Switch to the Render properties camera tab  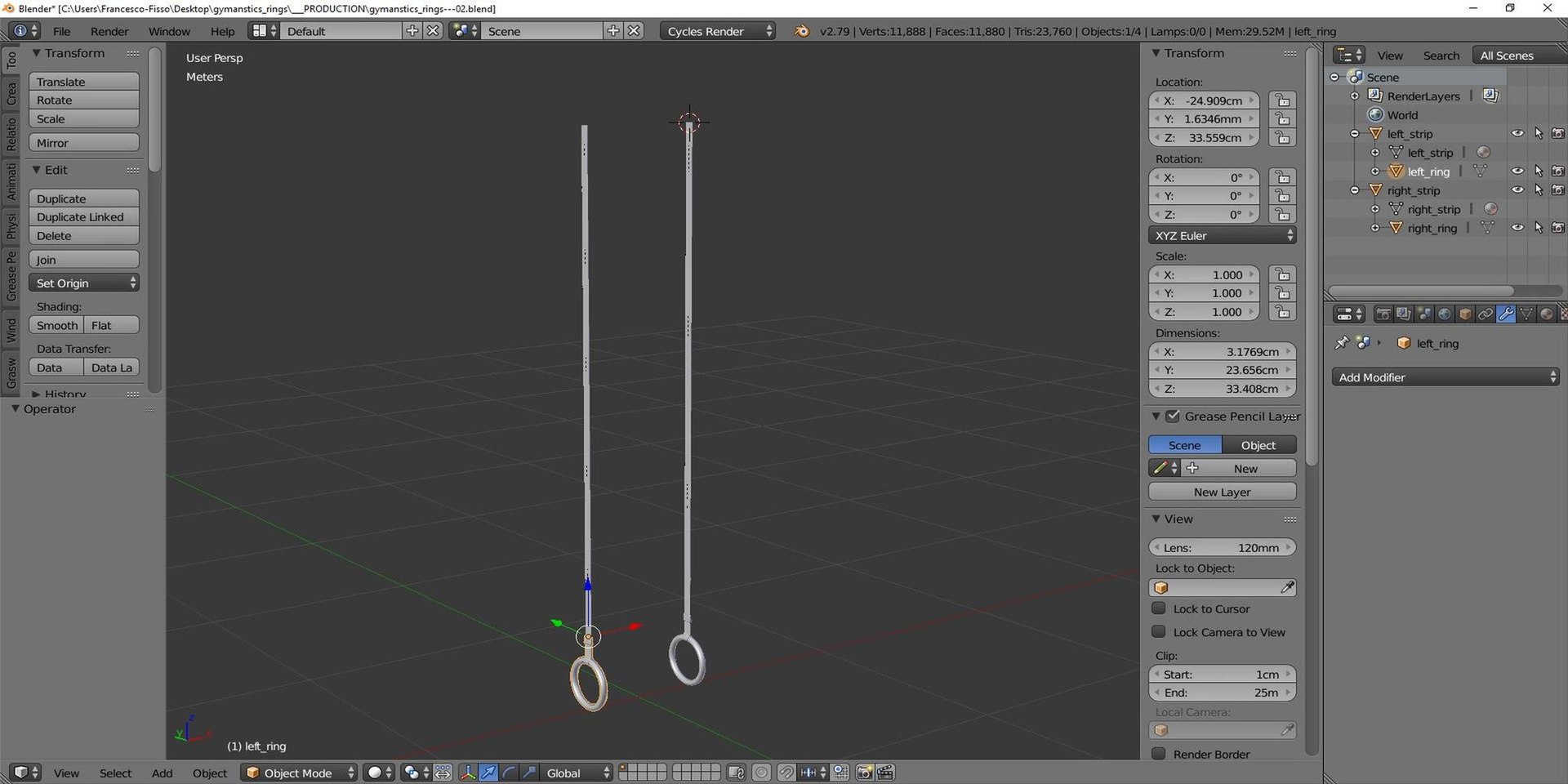(1383, 314)
